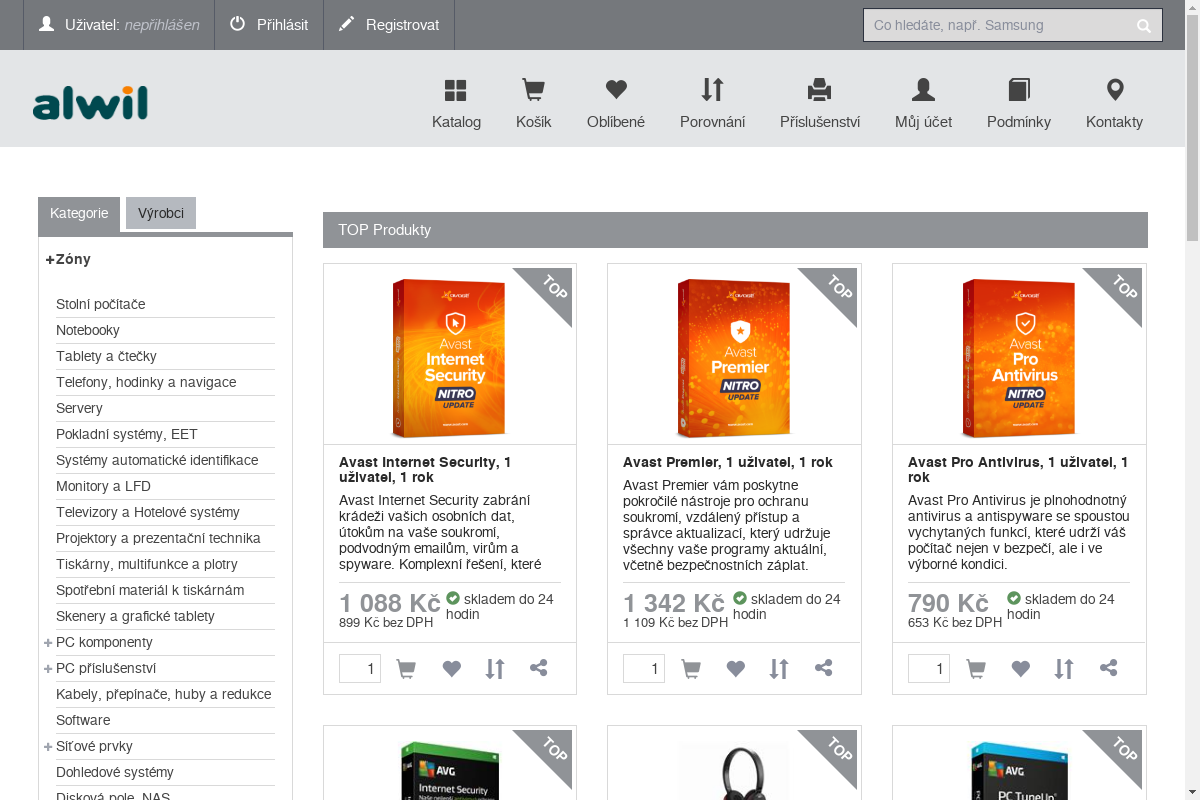Share Avast Pro Antivirus product
This screenshot has width=1200, height=800.
(x=1108, y=668)
